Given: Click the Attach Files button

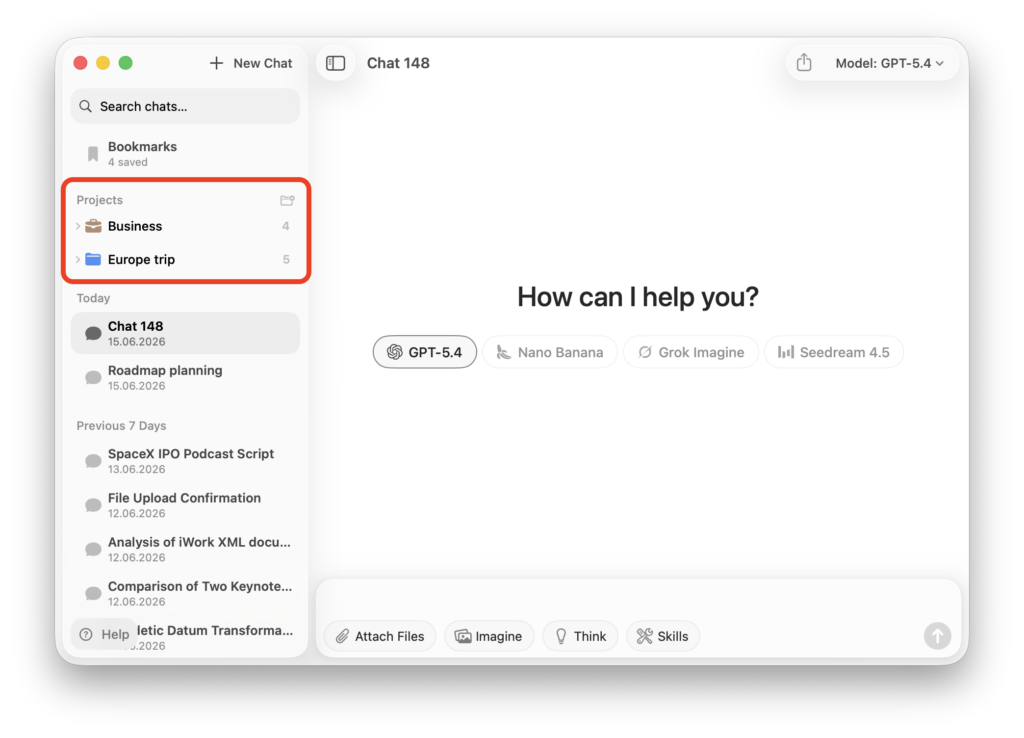Looking at the screenshot, I should click(380, 636).
